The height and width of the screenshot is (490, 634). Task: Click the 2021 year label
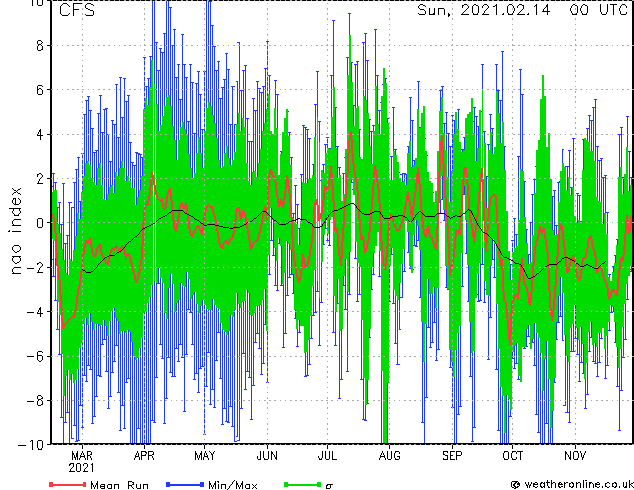click(x=81, y=468)
